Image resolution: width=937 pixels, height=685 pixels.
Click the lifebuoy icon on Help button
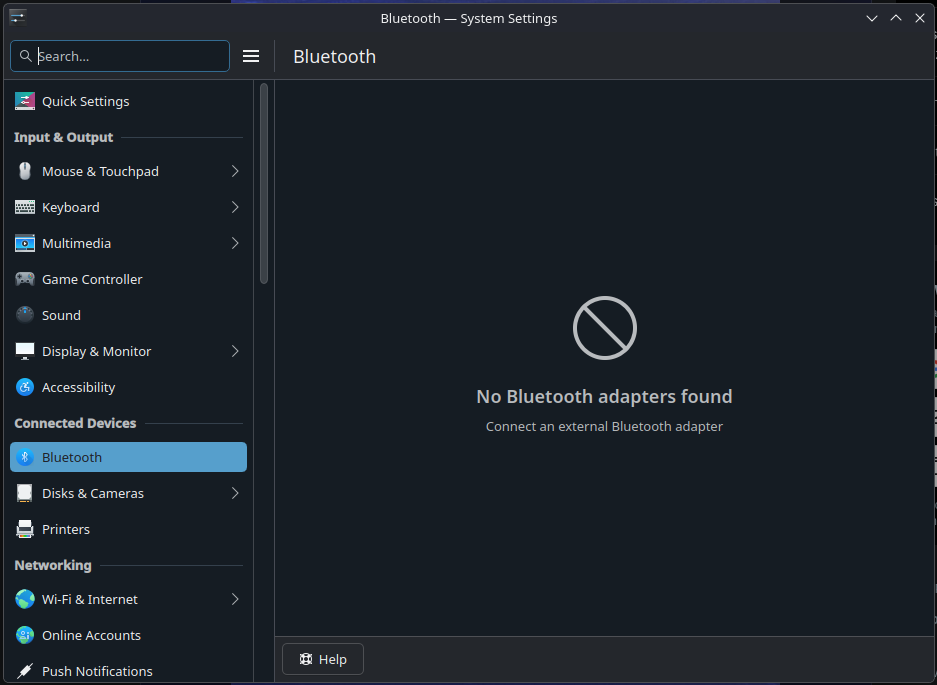tap(306, 659)
